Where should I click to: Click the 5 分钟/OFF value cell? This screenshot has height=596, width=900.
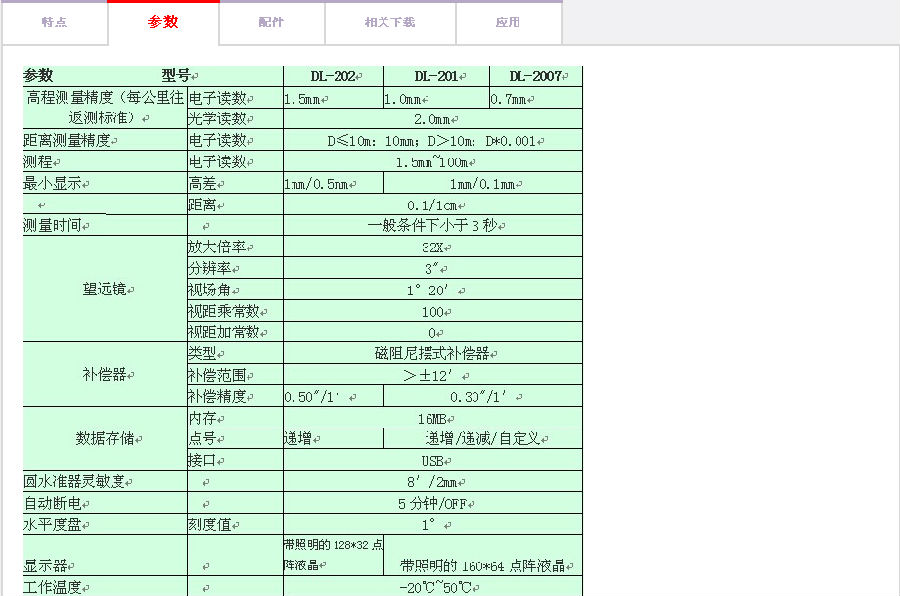(432, 503)
